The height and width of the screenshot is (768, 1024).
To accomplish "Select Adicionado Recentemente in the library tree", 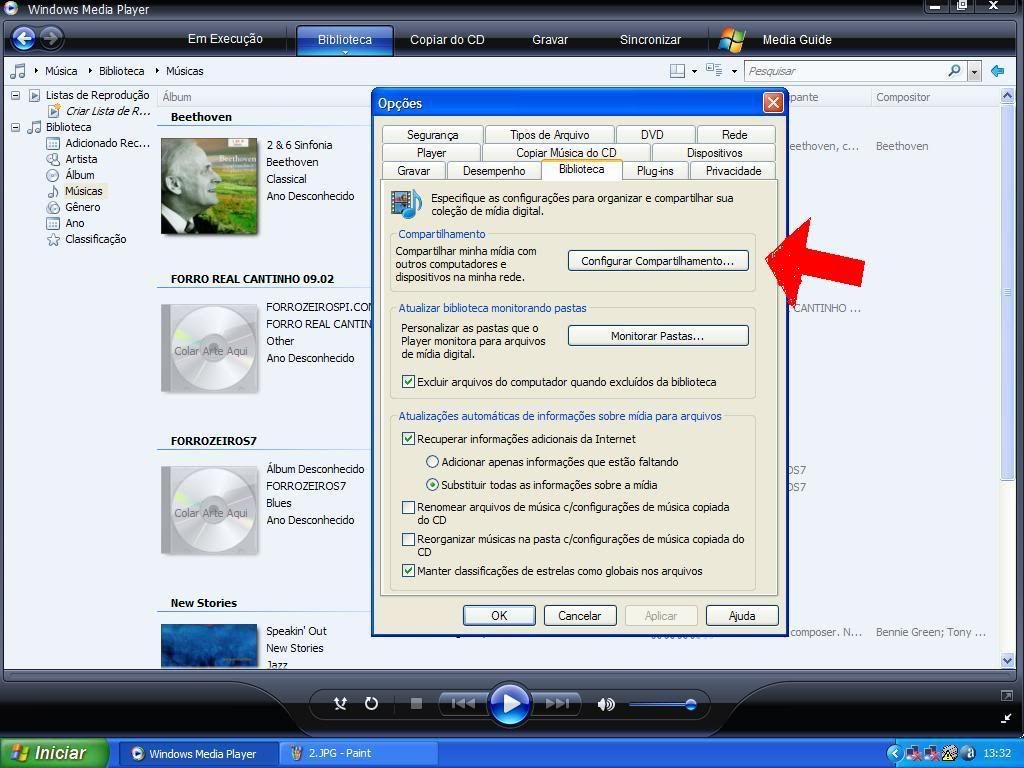I will tap(107, 142).
